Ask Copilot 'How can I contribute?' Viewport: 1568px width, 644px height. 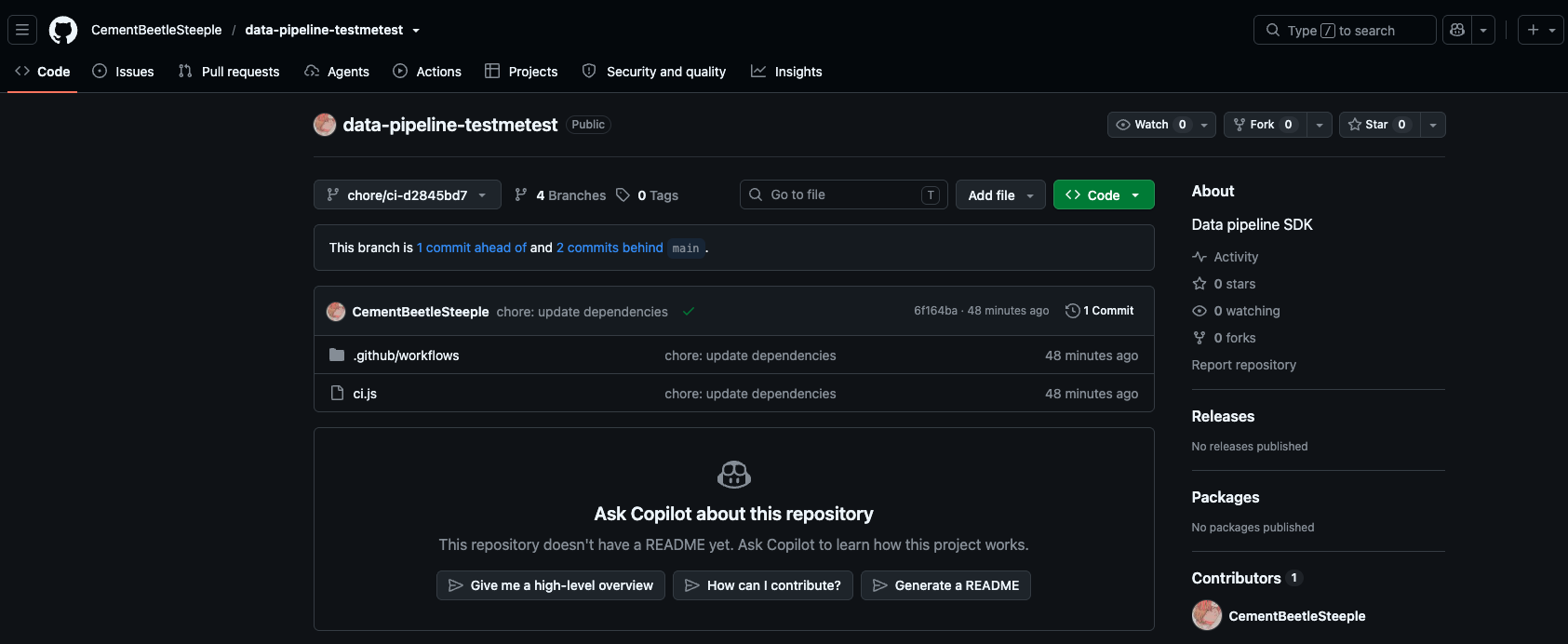coord(763,585)
